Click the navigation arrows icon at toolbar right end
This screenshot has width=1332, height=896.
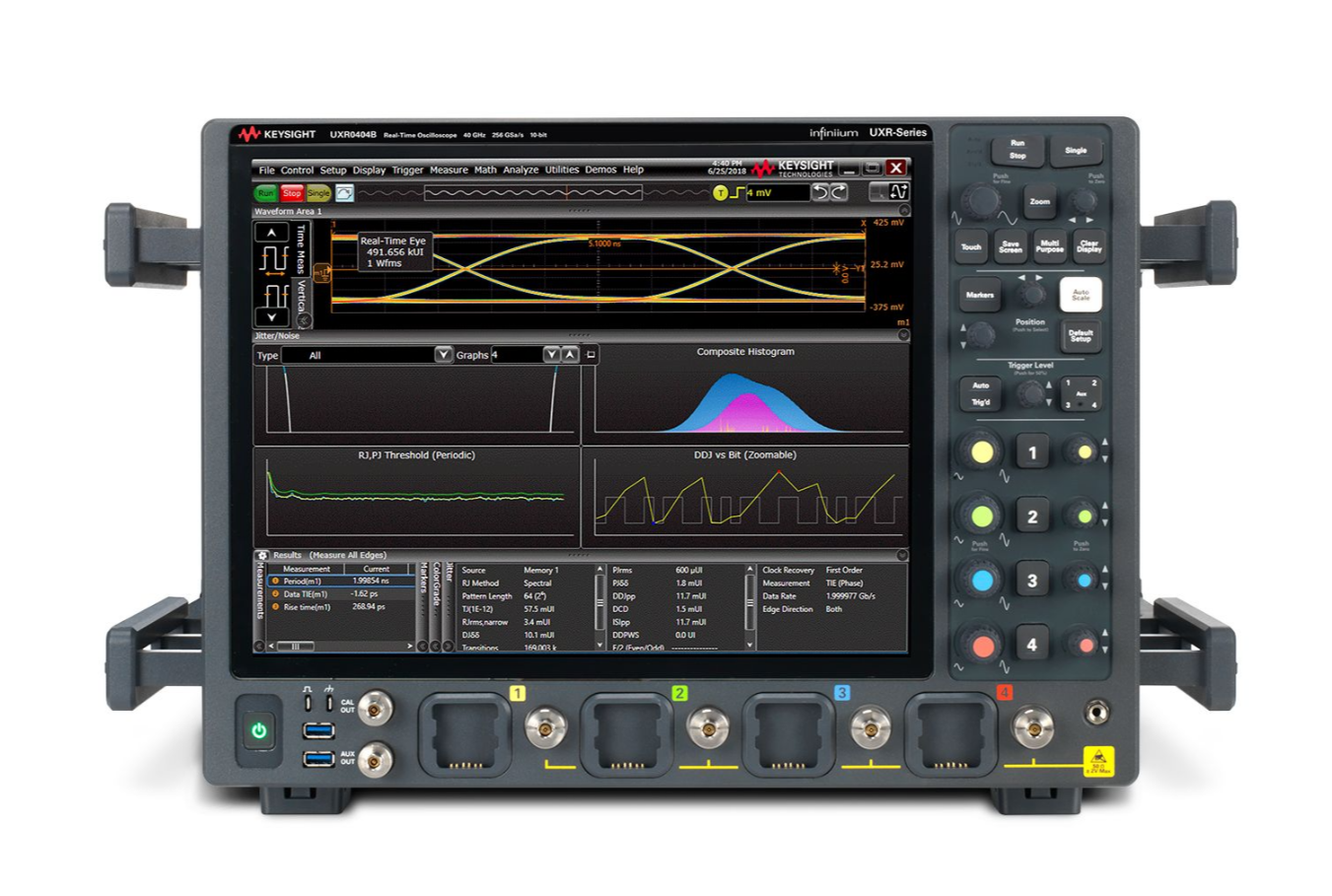pyautogui.click(x=900, y=192)
